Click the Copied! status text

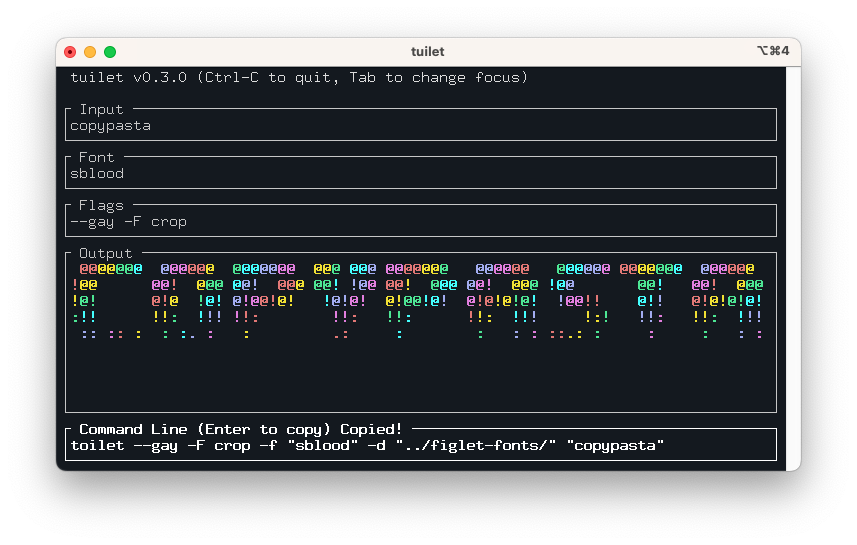coord(371,429)
